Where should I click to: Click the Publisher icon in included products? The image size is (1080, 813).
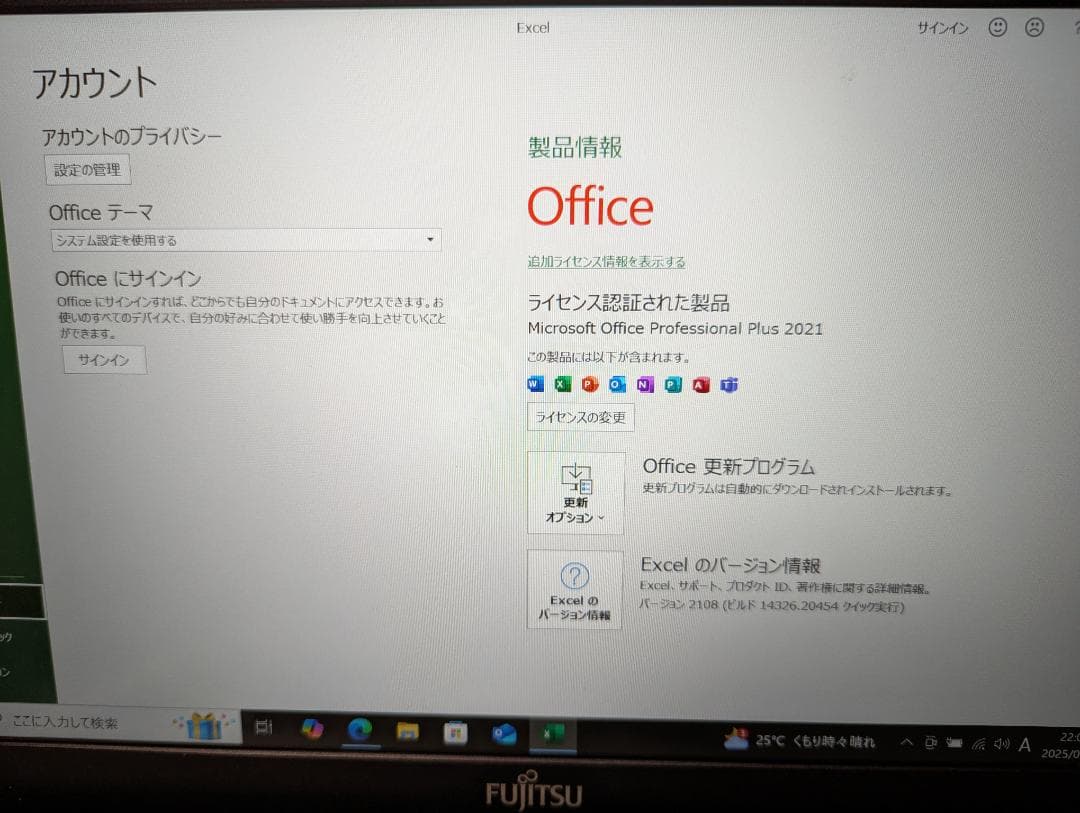click(673, 384)
